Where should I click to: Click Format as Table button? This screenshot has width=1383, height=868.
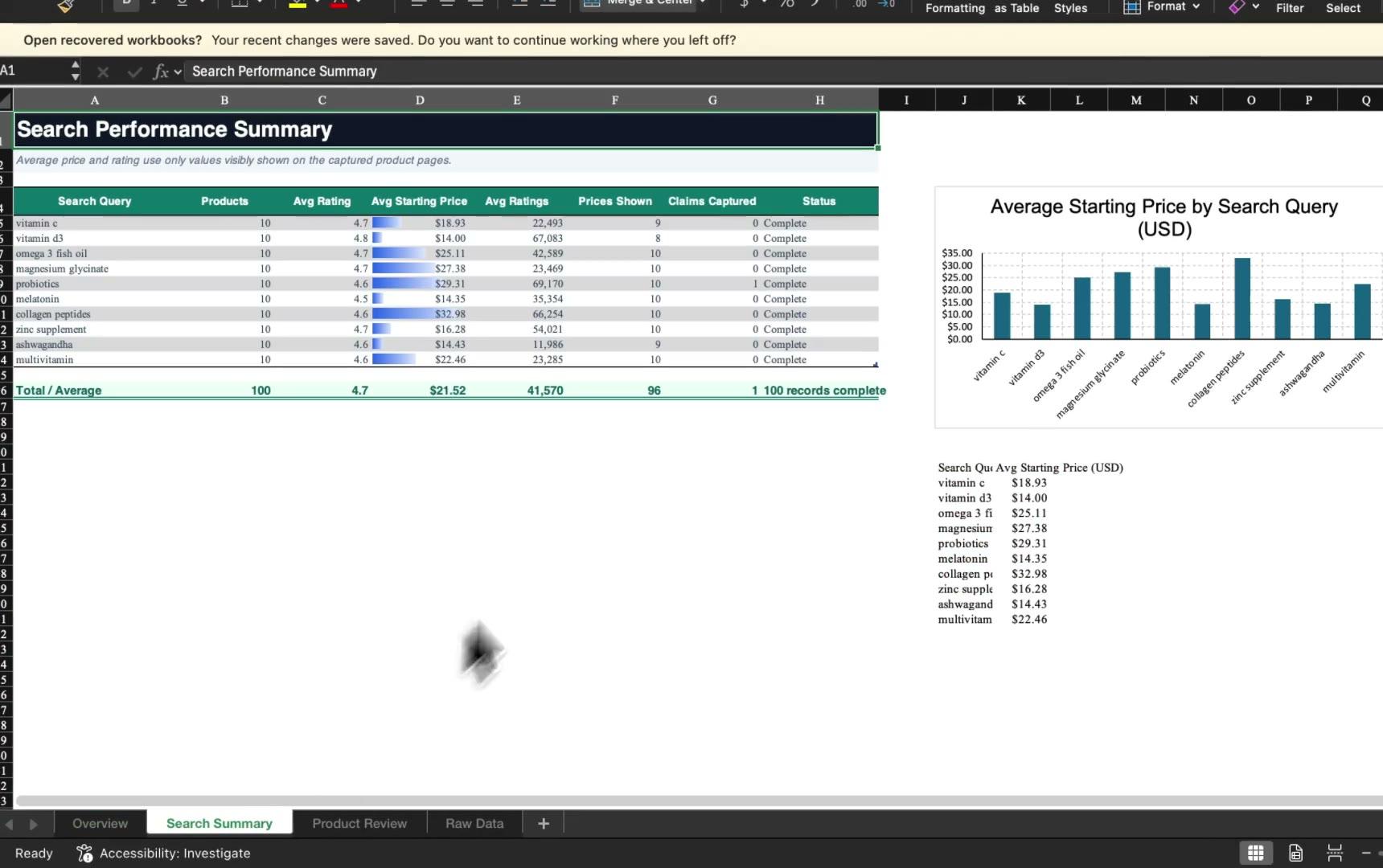(1016, 8)
